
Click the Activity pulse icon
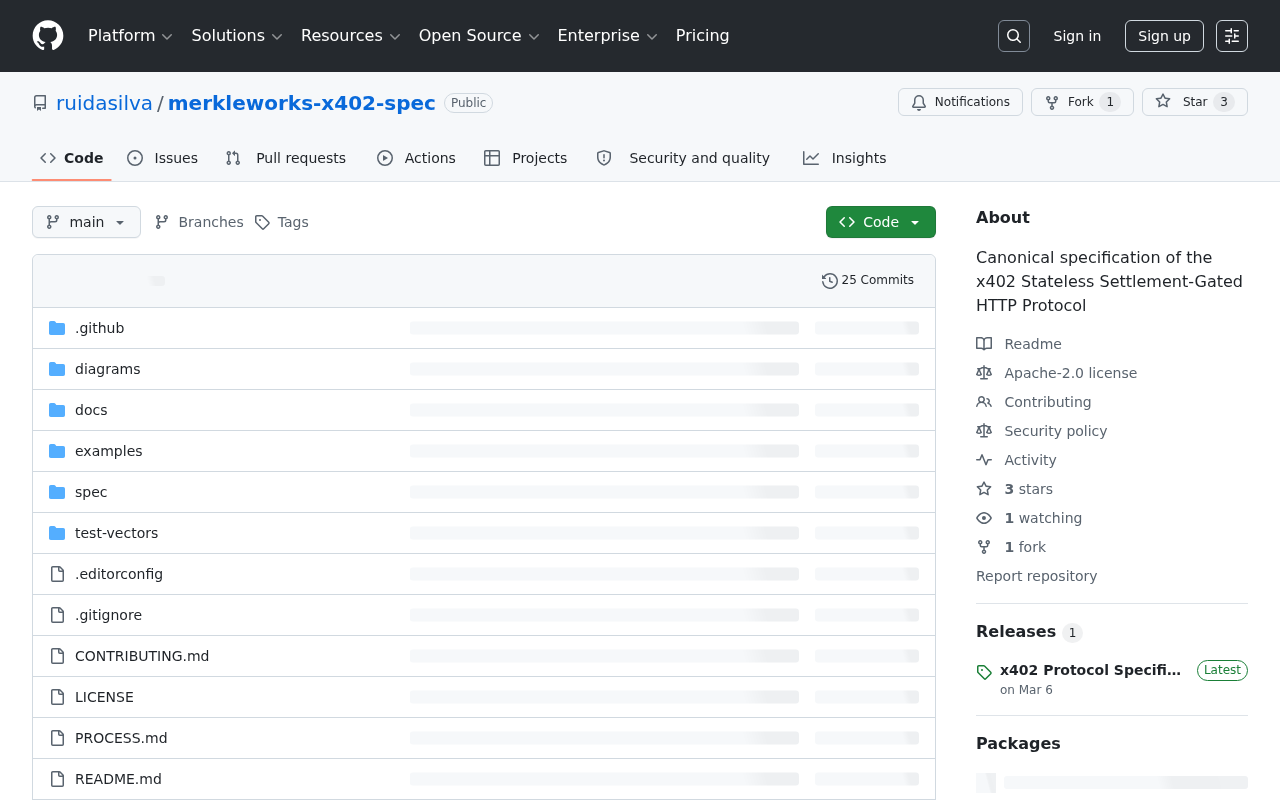tap(984, 460)
